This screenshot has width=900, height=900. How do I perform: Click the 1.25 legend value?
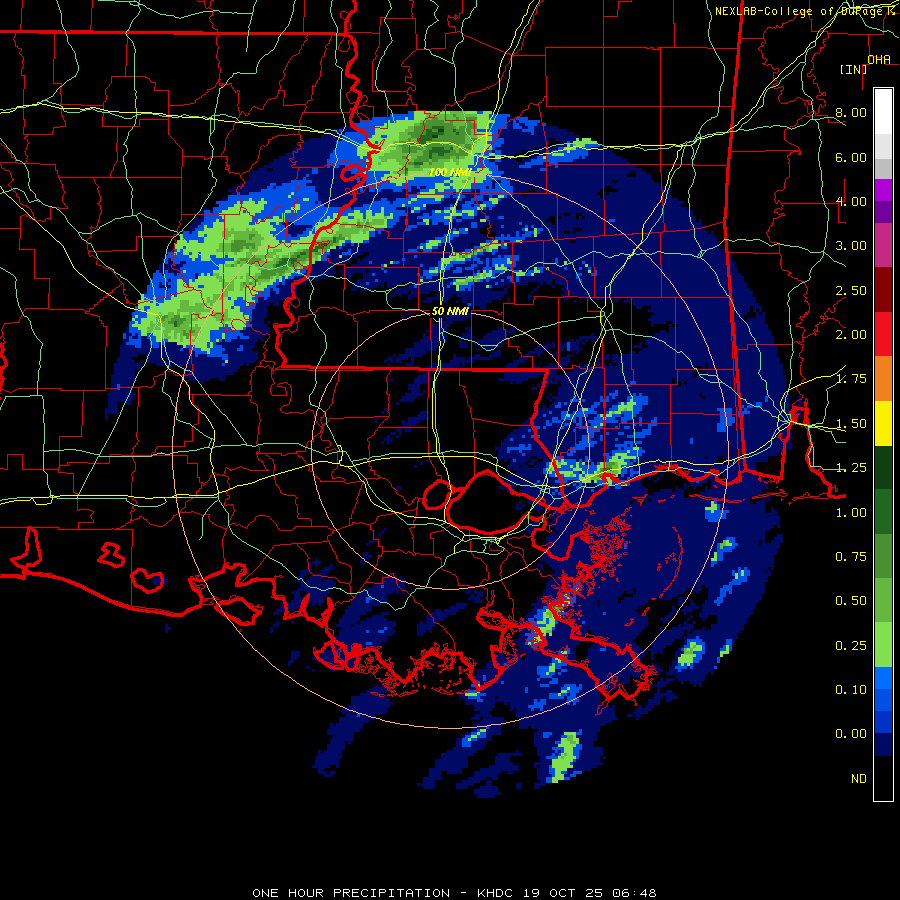[x=851, y=468]
